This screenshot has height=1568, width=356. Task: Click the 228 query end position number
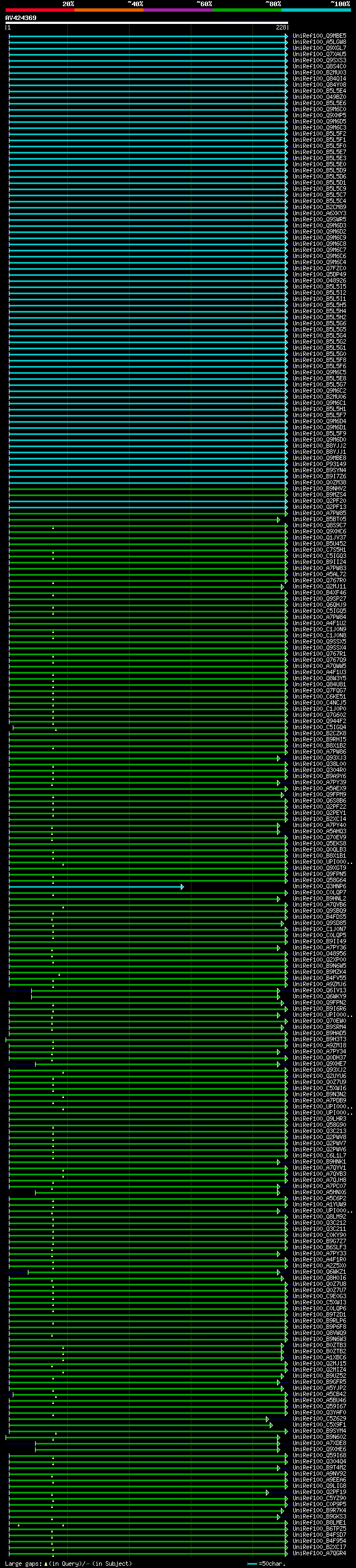point(280,27)
